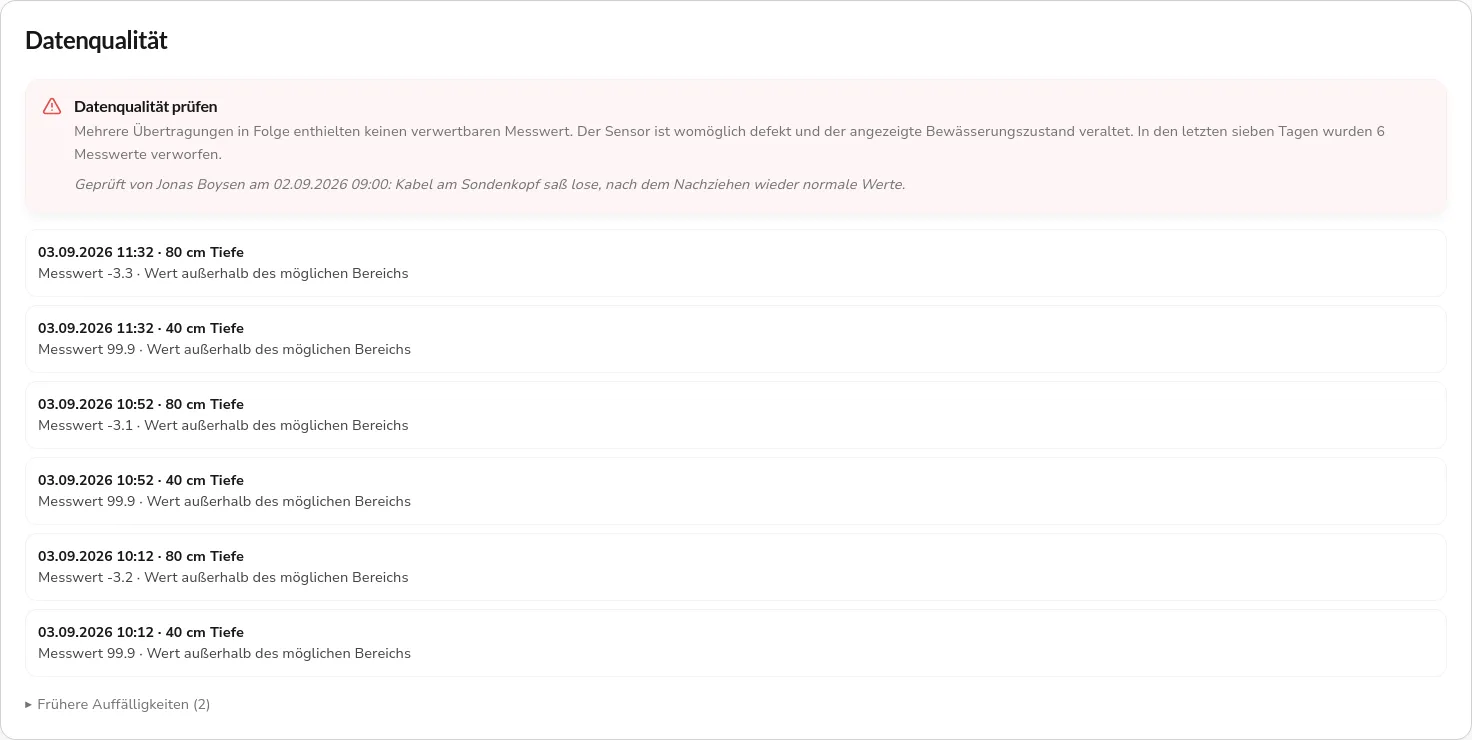Click the Messwert -3.3 reading line
1472x740 pixels.
point(223,273)
